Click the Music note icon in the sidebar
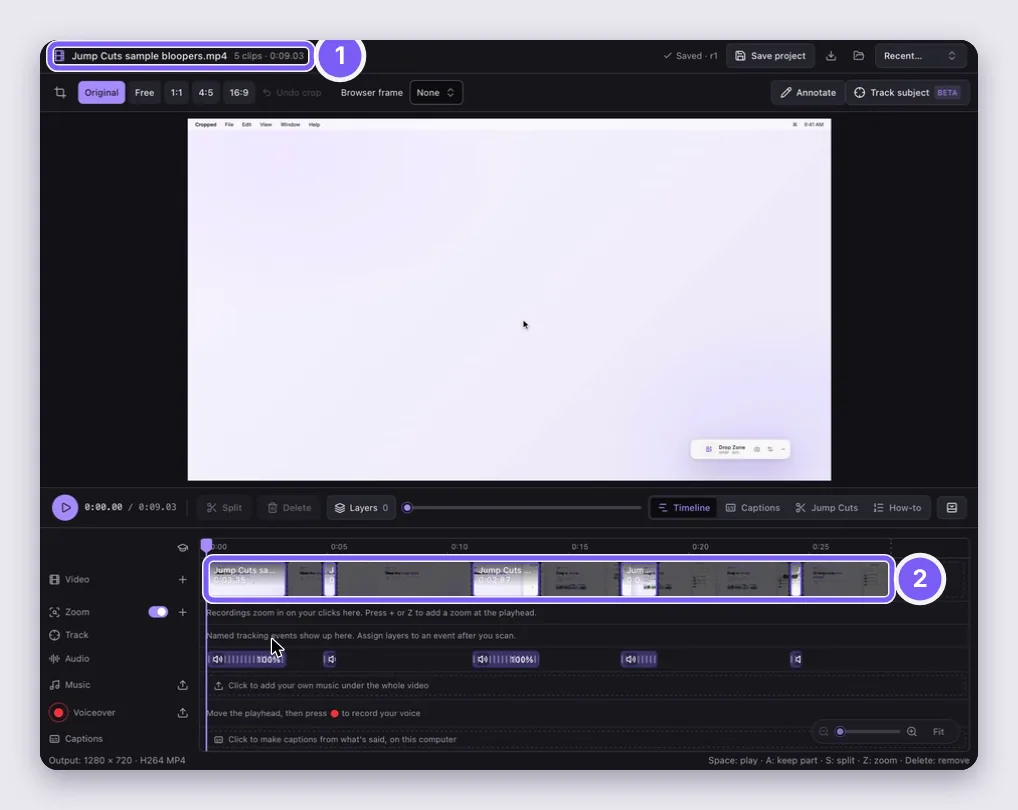The width and height of the screenshot is (1018, 810). [55, 685]
